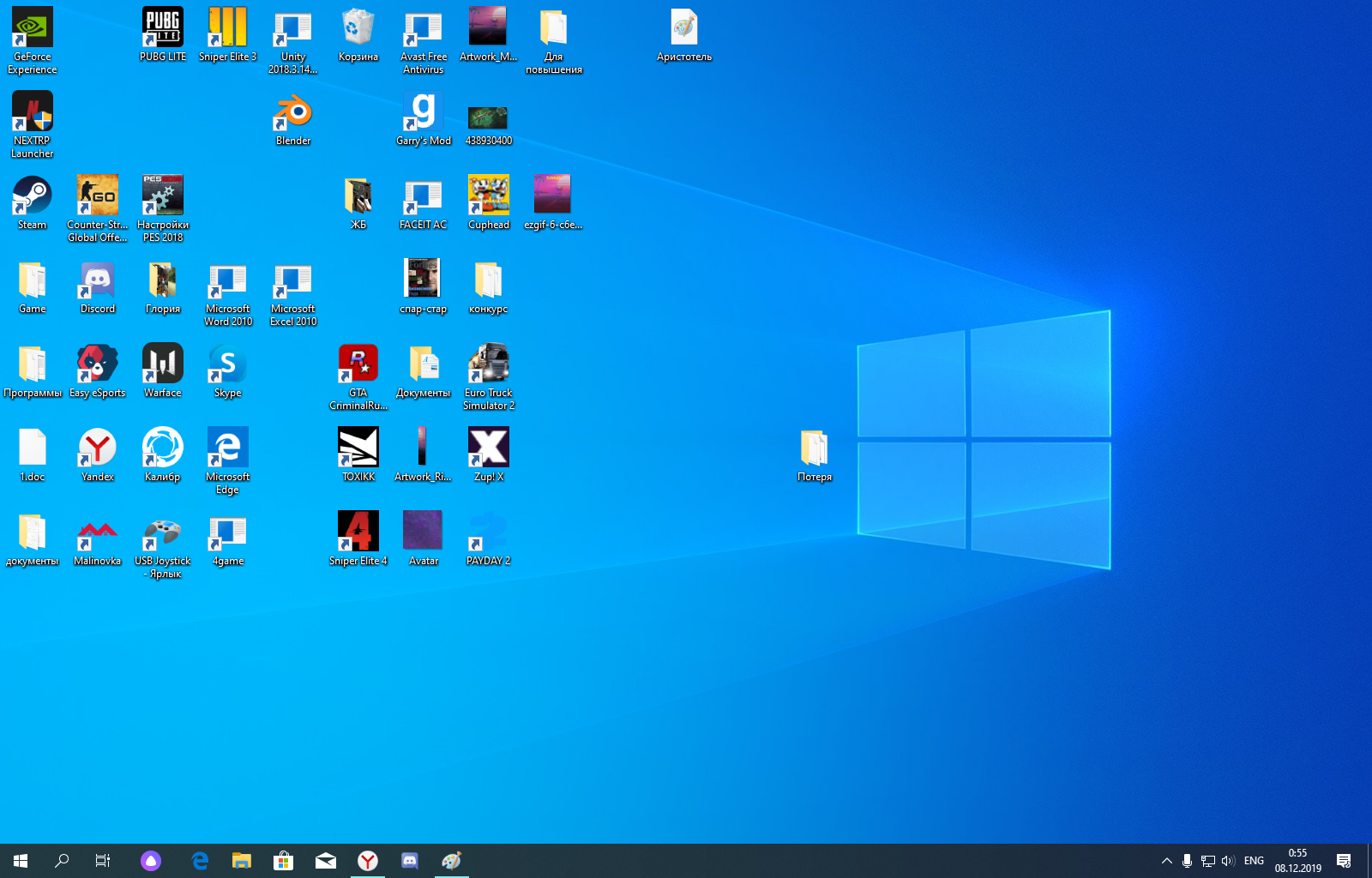This screenshot has width=1372, height=878.
Task: Select the Документы folder with capital letter
Action: pos(424,370)
